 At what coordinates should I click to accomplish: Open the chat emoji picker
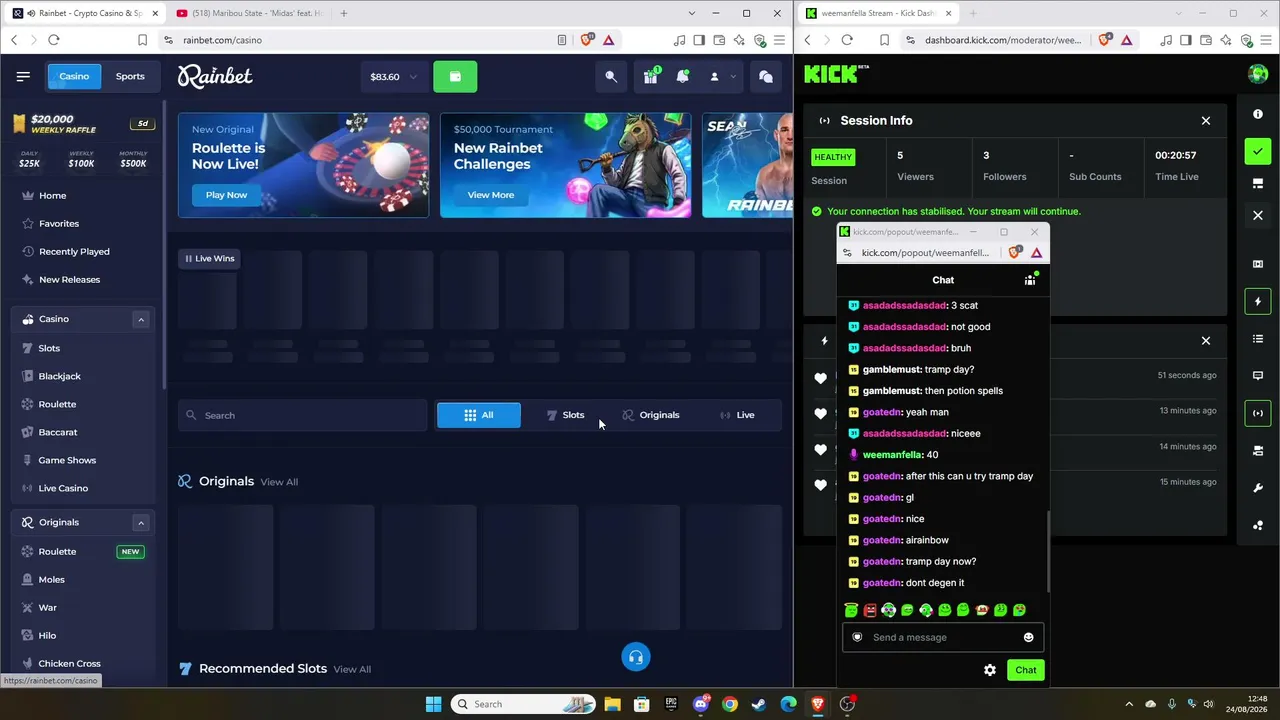click(x=1028, y=637)
